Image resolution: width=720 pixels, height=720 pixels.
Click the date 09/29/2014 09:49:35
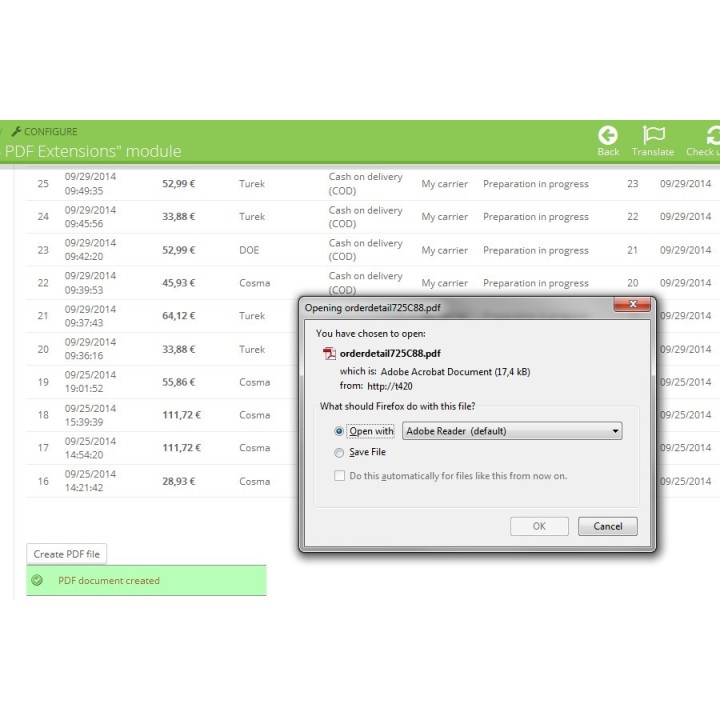click(90, 184)
